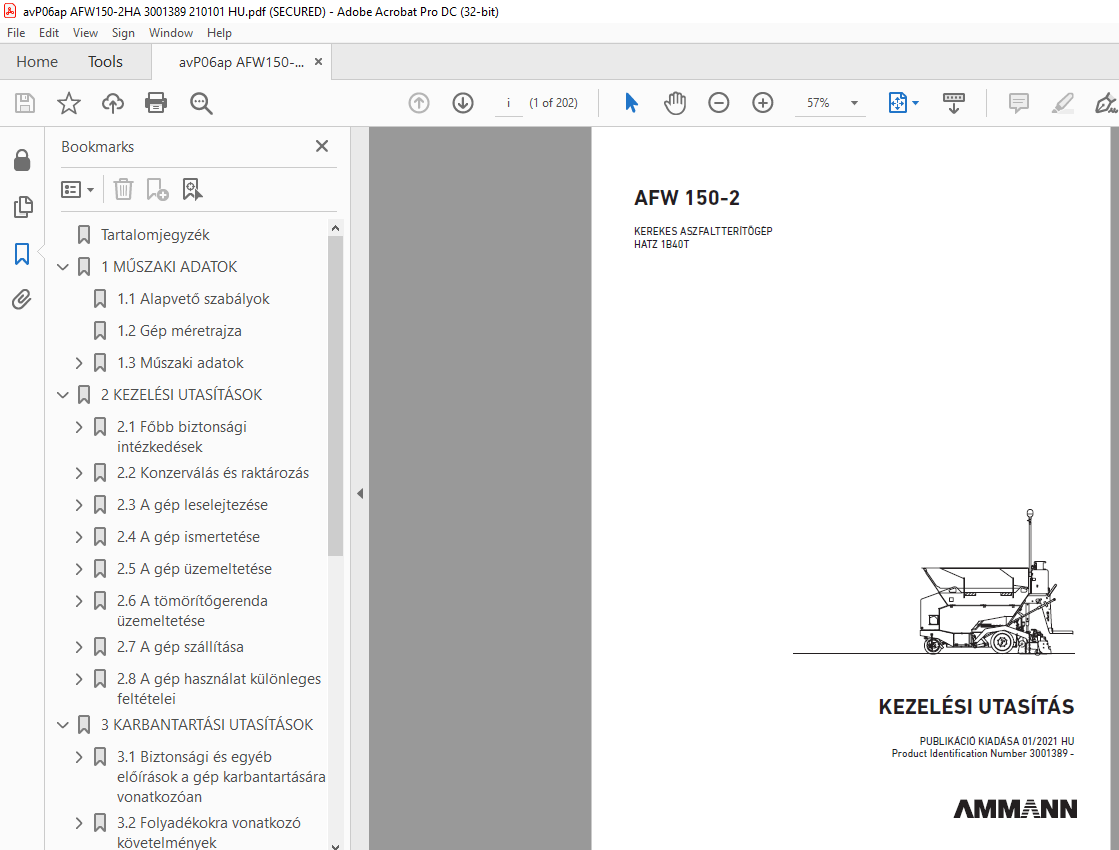Switch to the Home tab
Image resolution: width=1119 pixels, height=850 pixels.
[37, 62]
